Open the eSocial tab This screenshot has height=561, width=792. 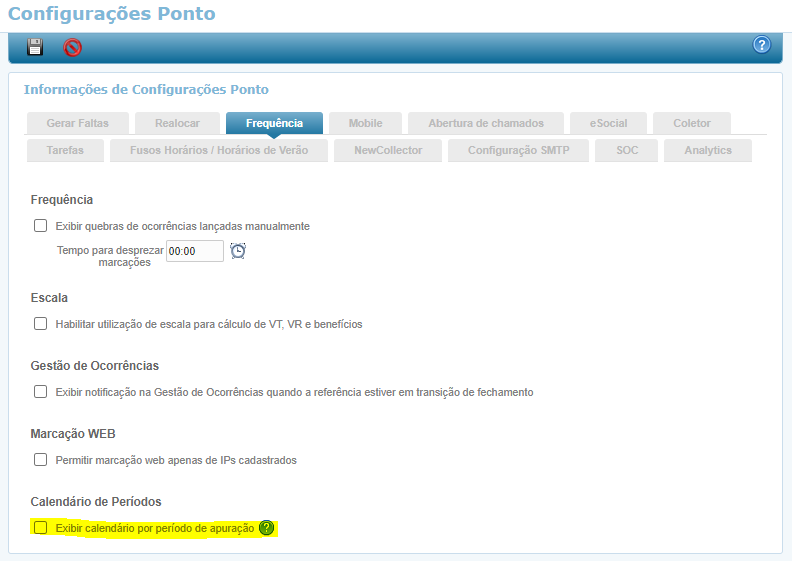click(608, 123)
